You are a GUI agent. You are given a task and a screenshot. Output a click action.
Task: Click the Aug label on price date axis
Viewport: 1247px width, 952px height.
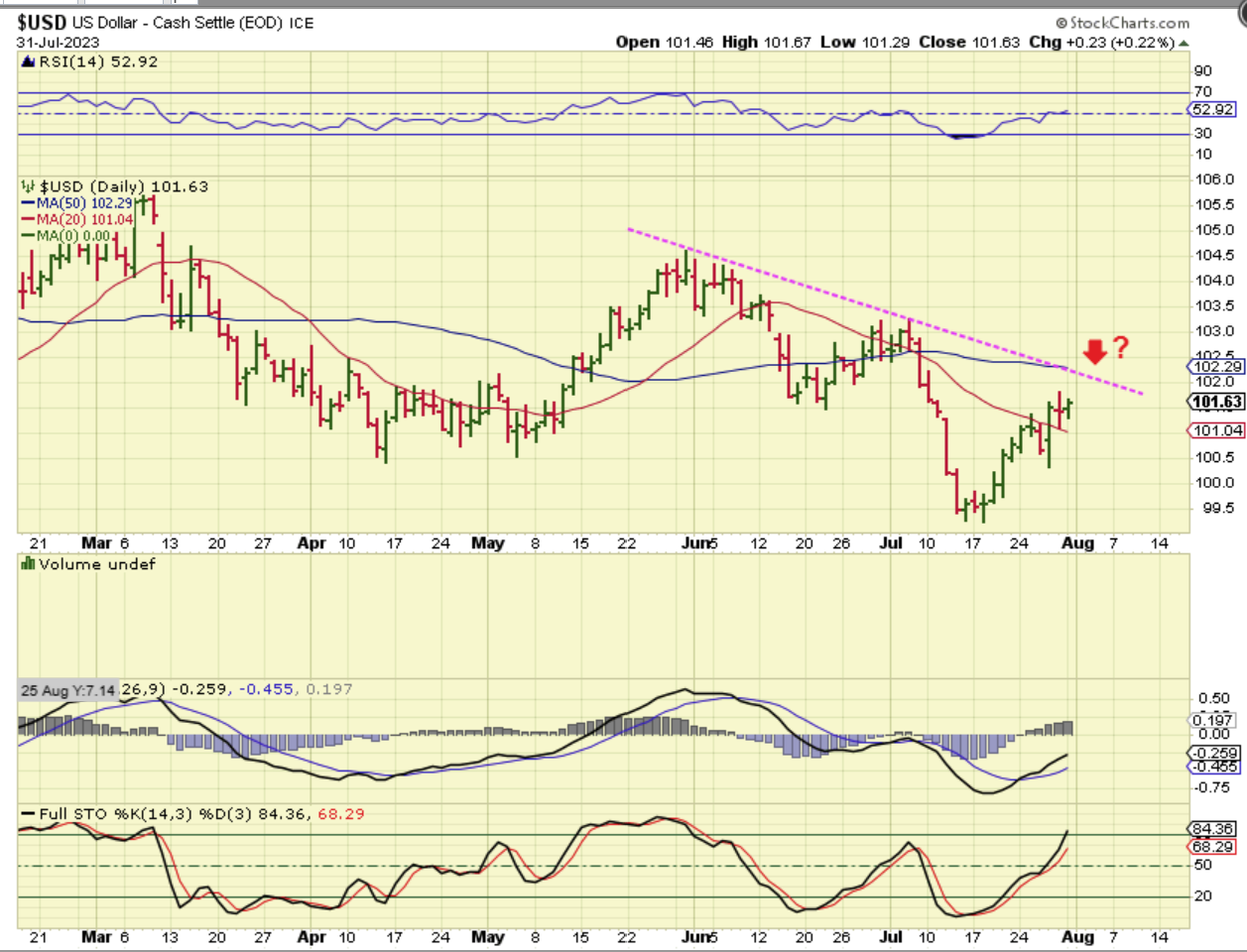tap(1077, 543)
